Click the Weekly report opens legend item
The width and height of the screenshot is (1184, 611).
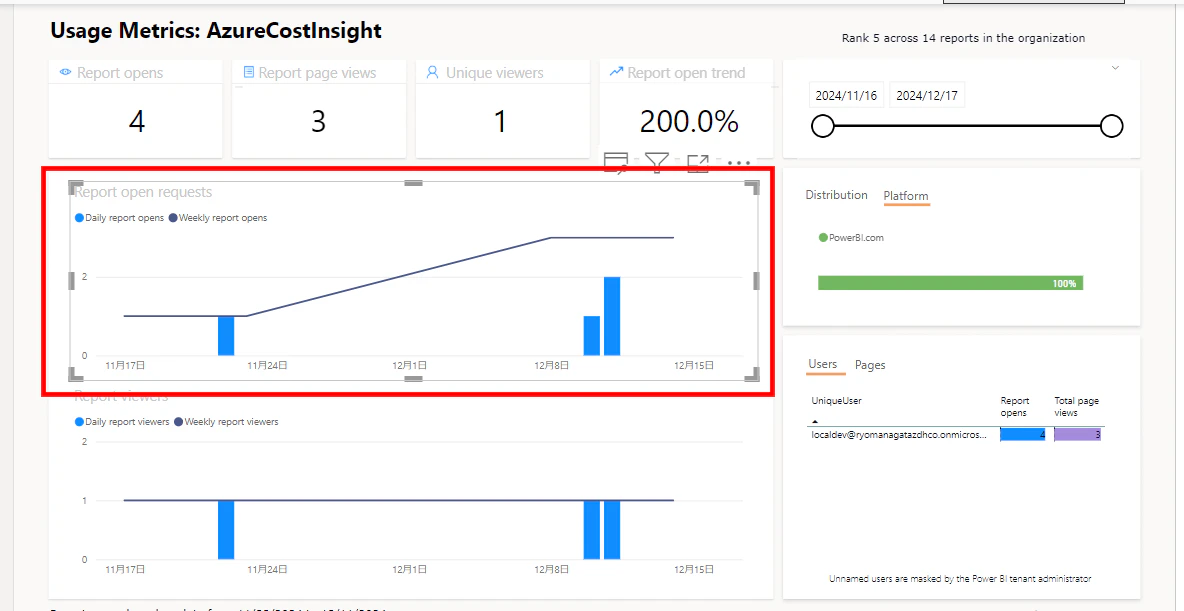point(217,218)
